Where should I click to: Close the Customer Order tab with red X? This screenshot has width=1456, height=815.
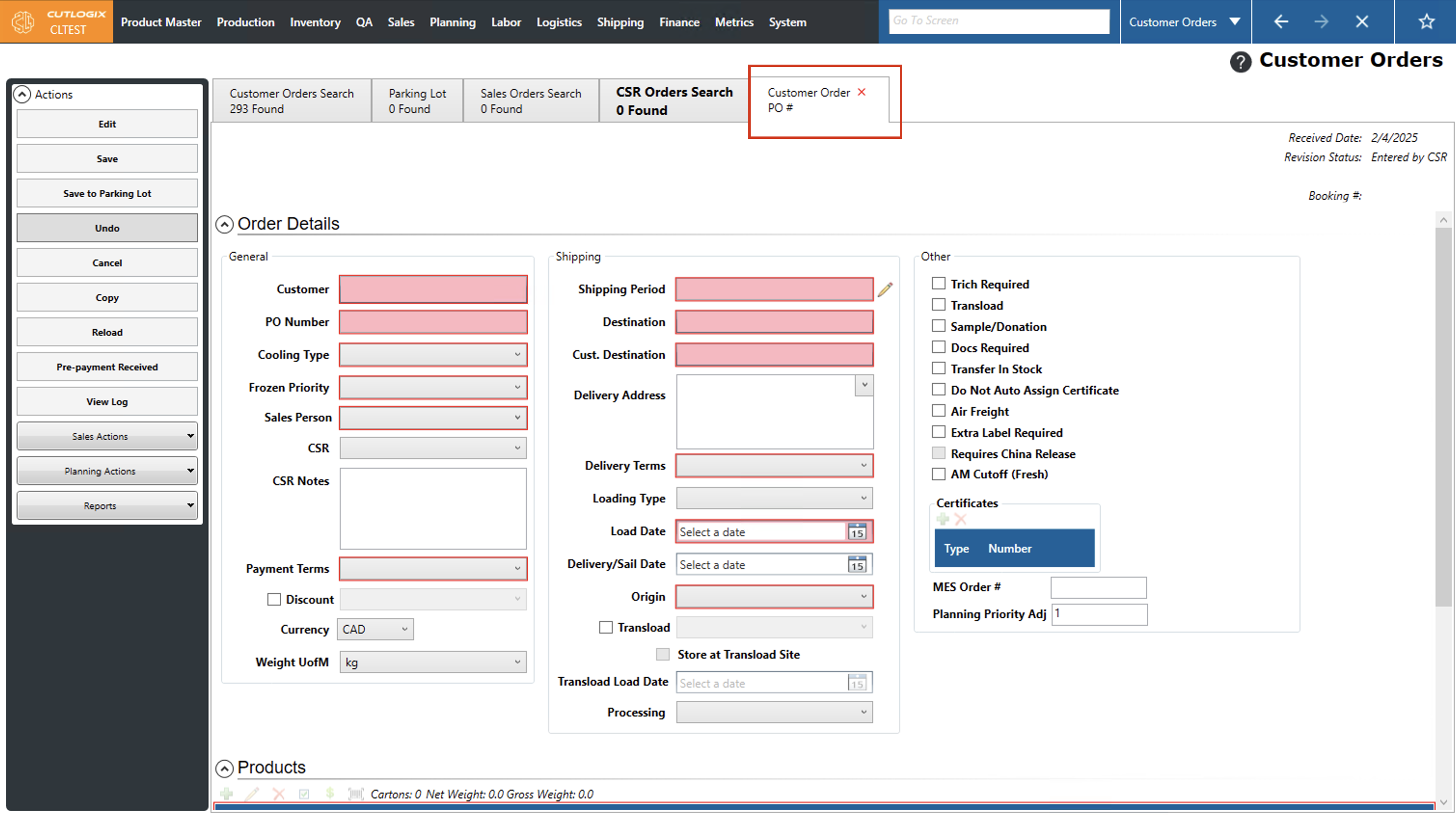861,92
